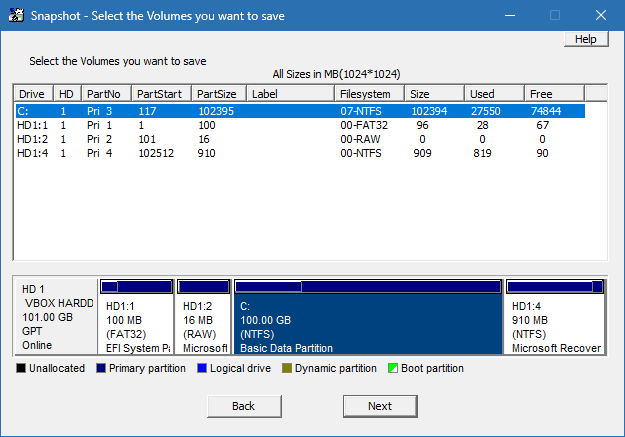Viewport: 625px width, 437px height.
Task: Click the Logical drive blue legend swatch
Action: 202,368
